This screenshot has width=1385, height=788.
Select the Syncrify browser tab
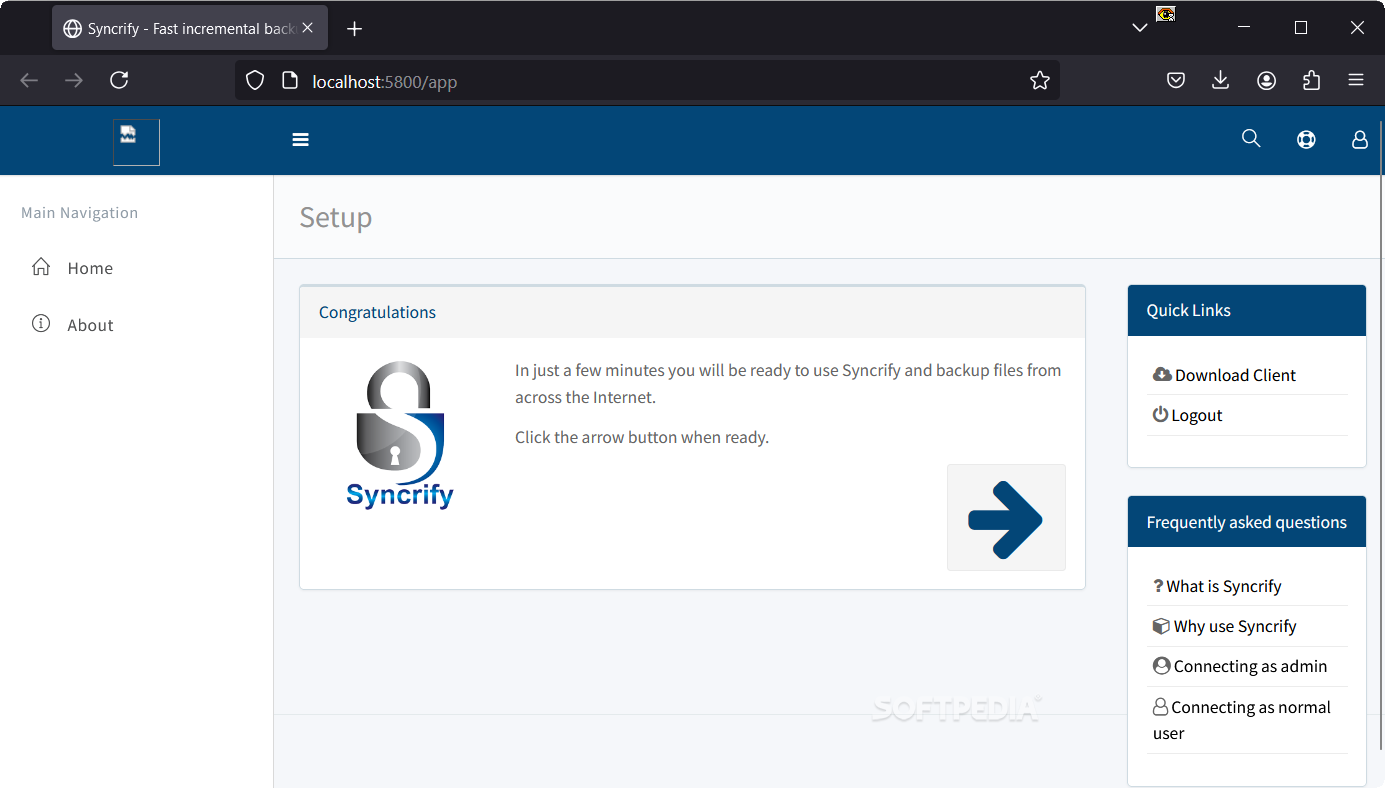pyautogui.click(x=189, y=29)
